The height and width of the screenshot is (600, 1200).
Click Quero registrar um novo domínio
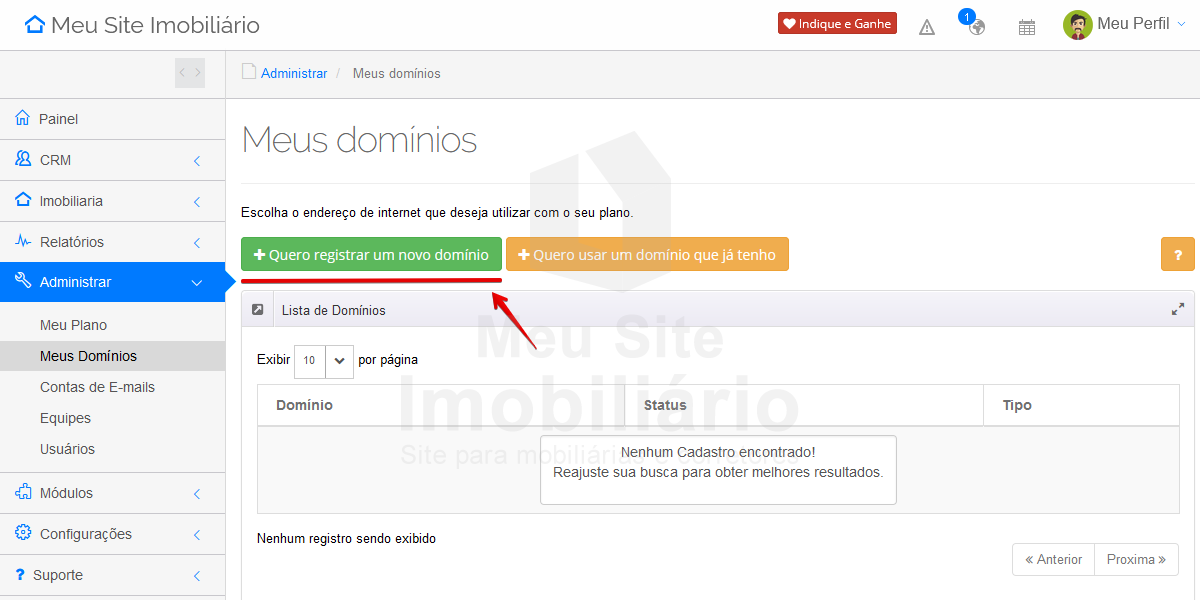point(371,254)
